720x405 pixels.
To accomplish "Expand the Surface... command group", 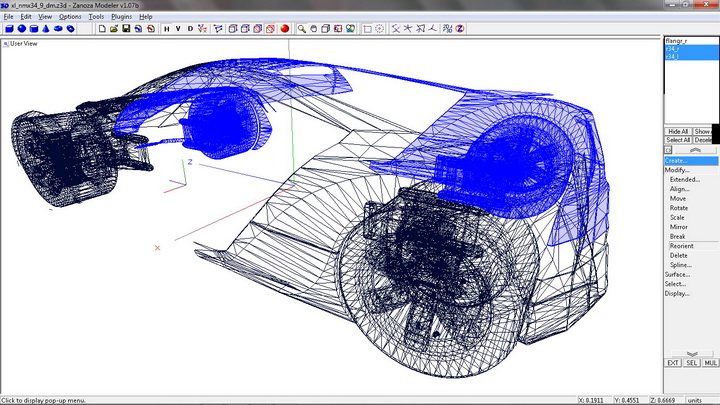I will coord(677,274).
